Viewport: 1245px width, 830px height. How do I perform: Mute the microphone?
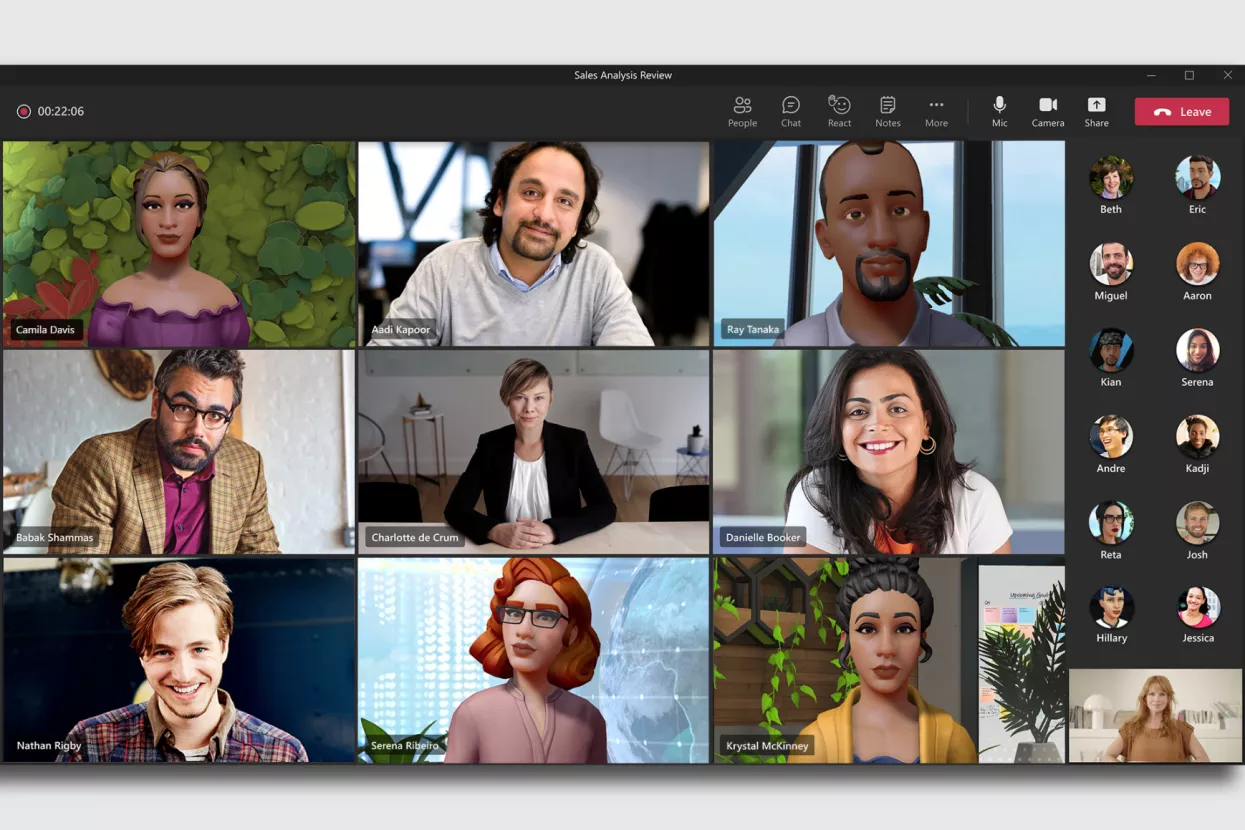click(999, 111)
